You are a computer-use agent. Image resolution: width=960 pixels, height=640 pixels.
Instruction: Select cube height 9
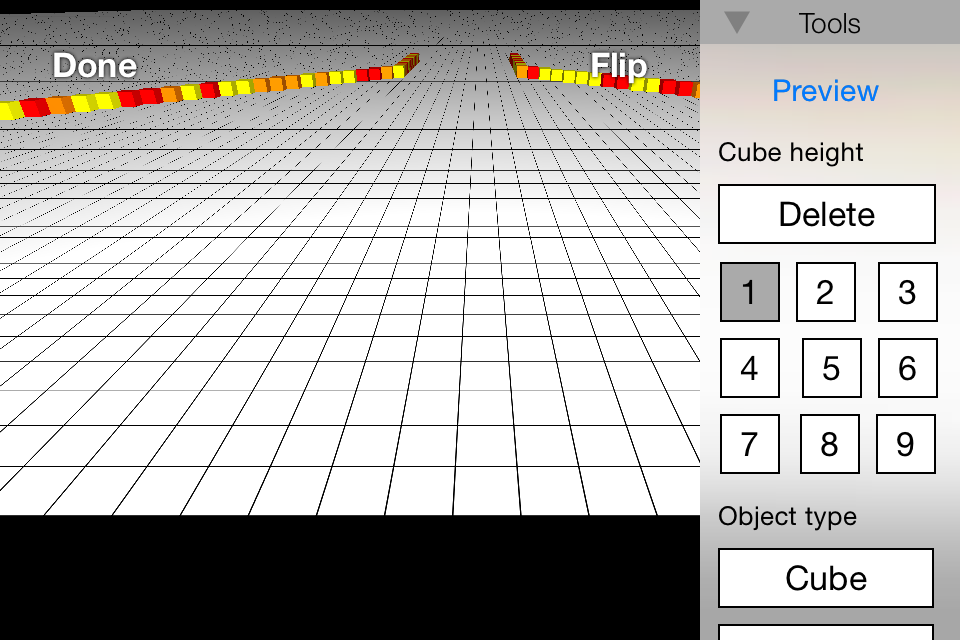(x=906, y=443)
